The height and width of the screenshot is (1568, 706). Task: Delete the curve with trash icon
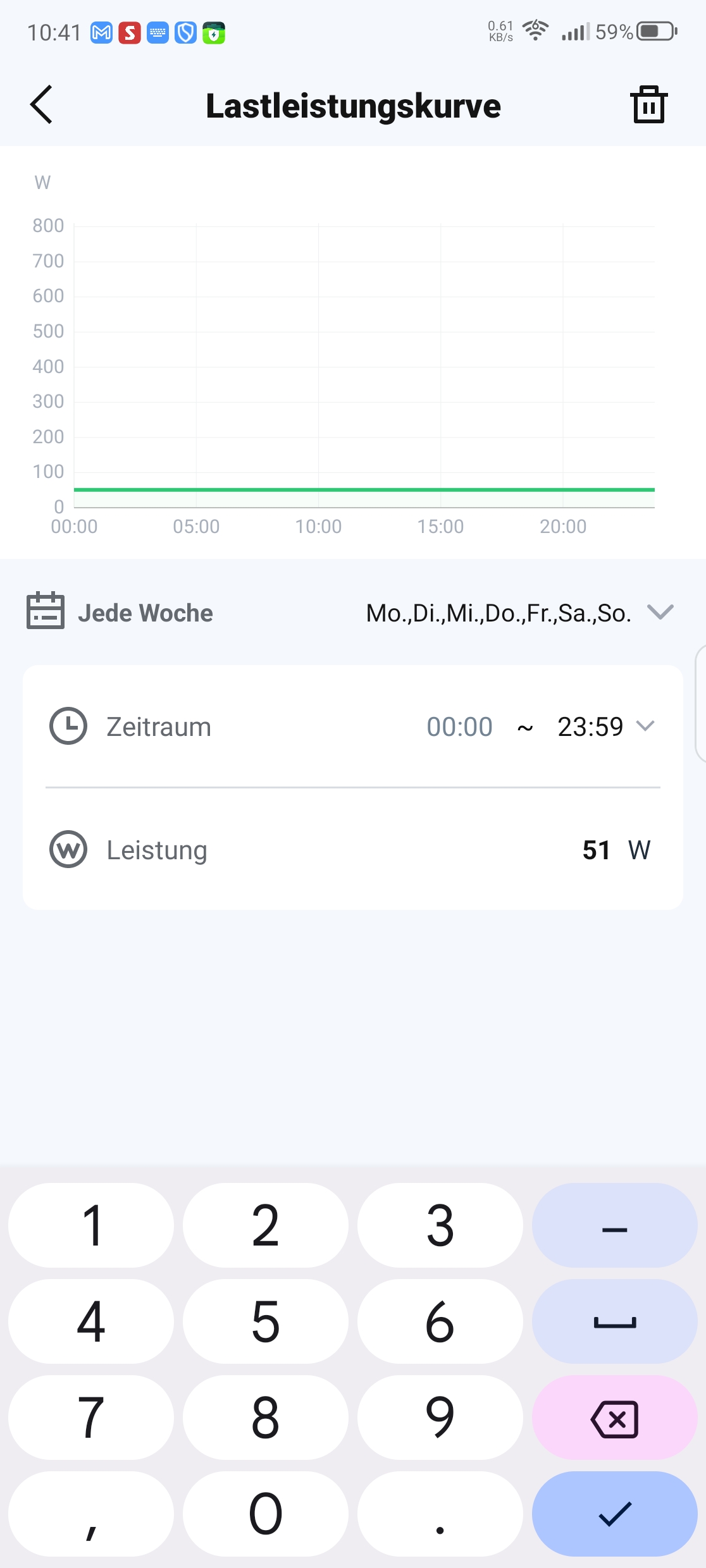(x=648, y=104)
